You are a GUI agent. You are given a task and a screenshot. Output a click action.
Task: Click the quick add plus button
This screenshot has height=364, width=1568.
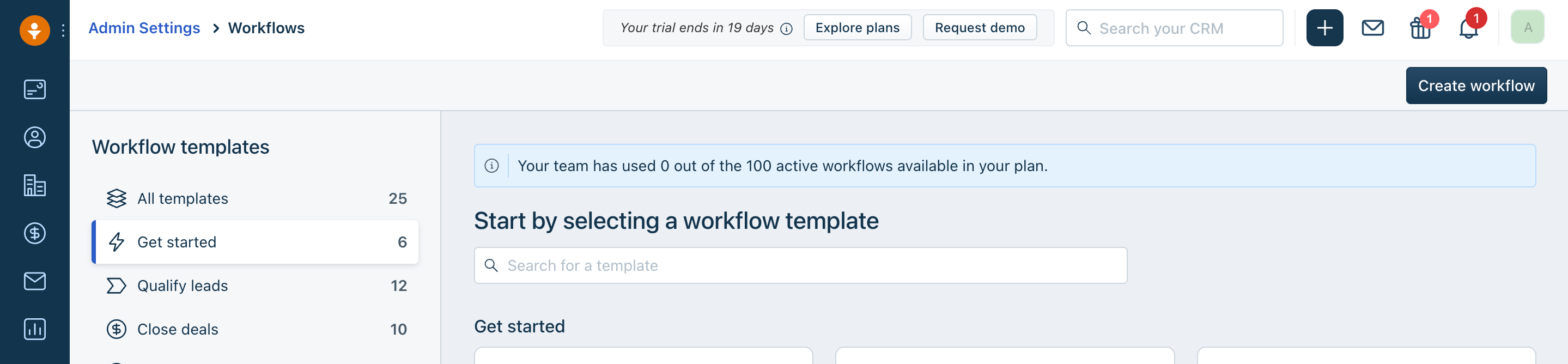1324,28
